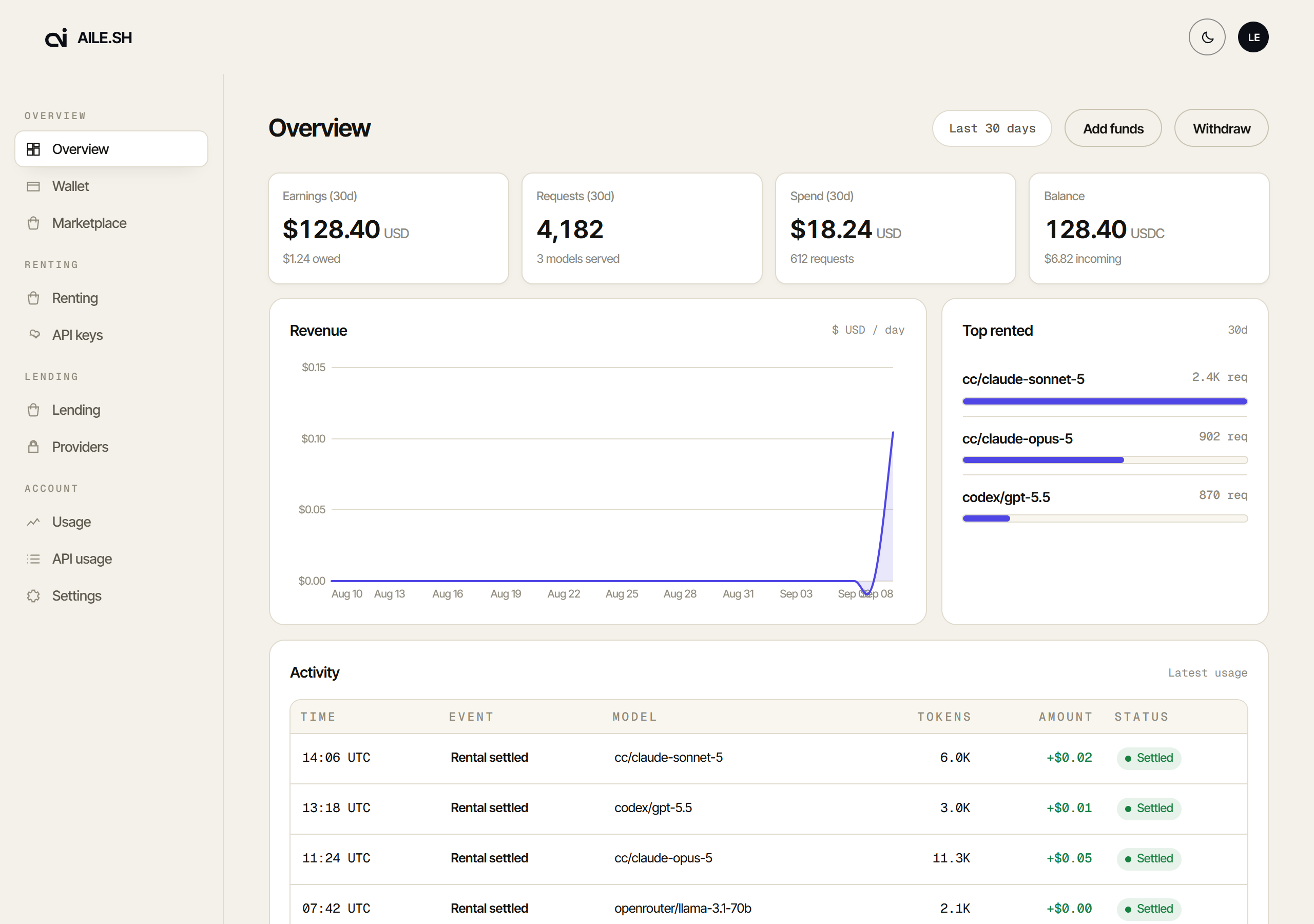Image resolution: width=1314 pixels, height=924 pixels.
Task: Click the API keys key icon
Action: pos(34,334)
